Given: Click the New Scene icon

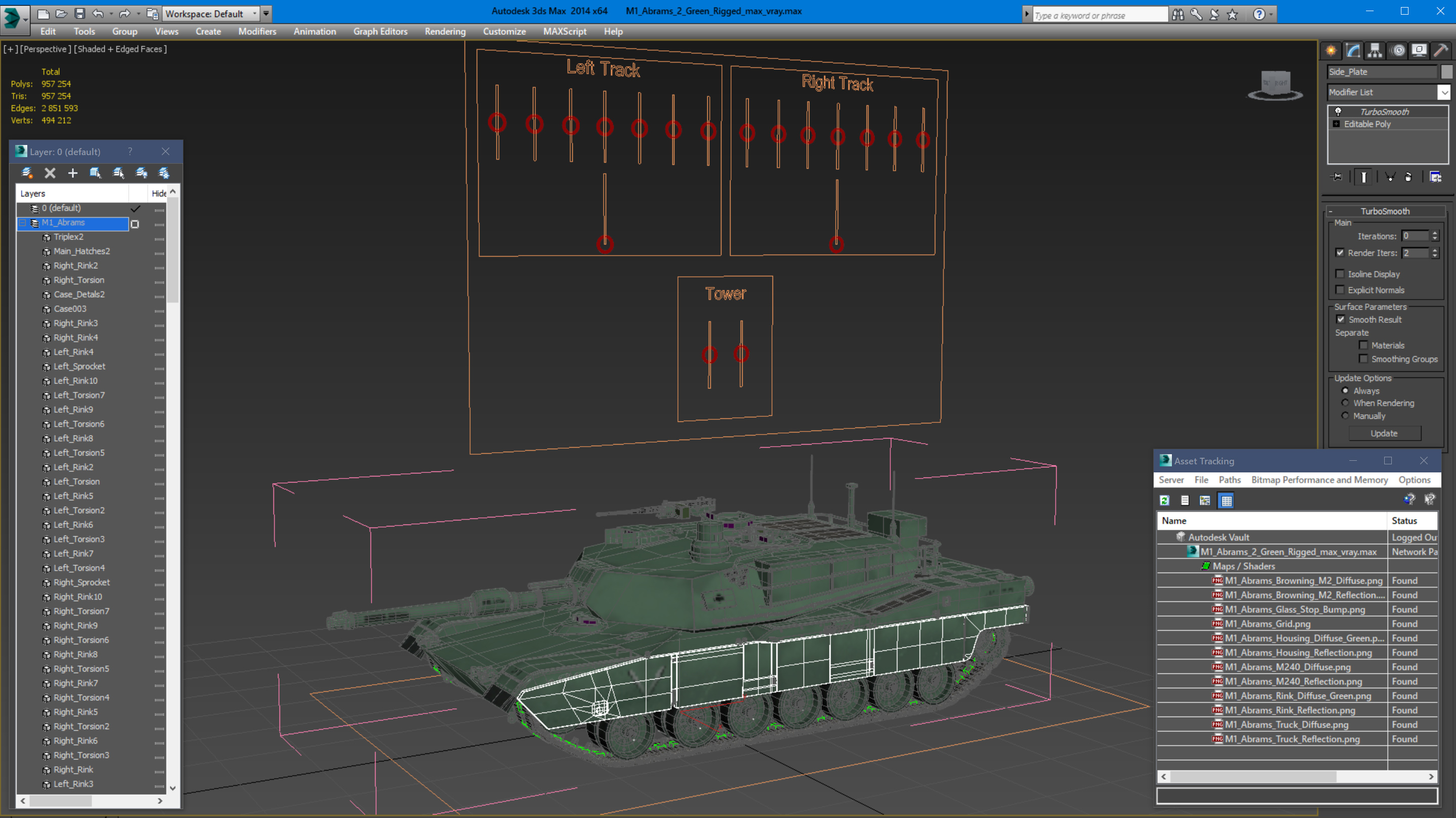Looking at the screenshot, I should point(43,14).
